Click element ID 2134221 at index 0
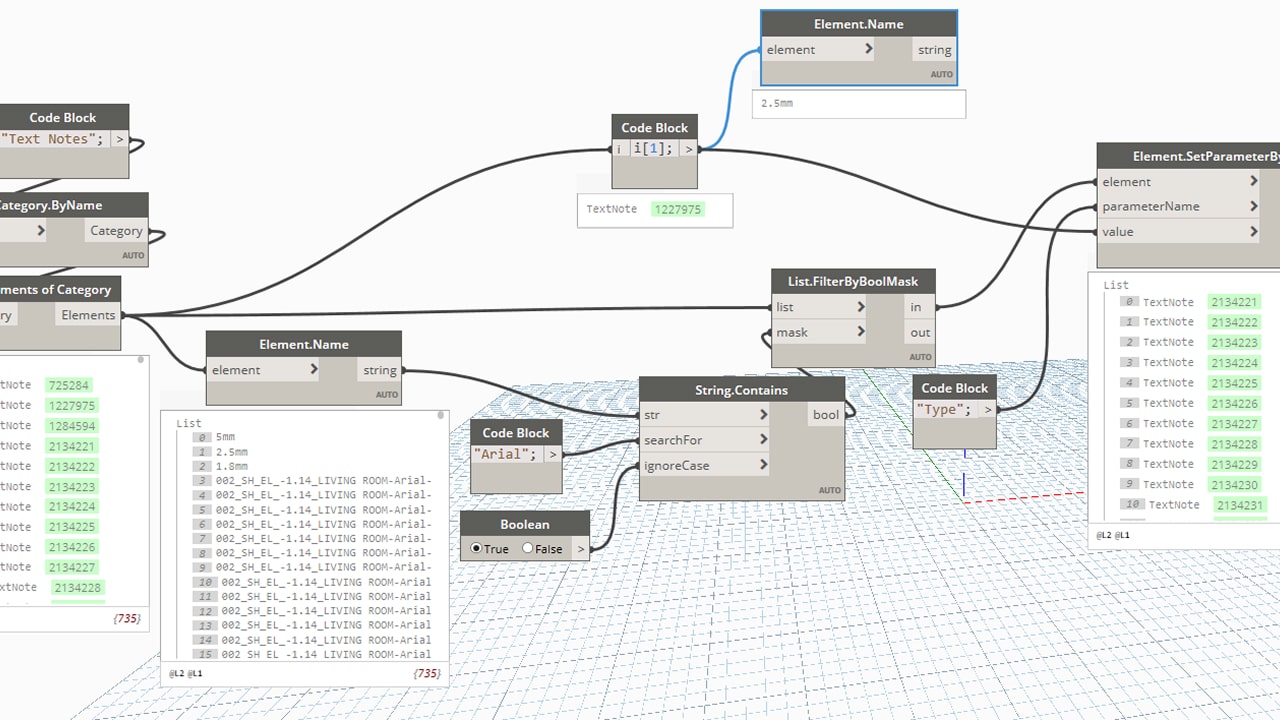The height and width of the screenshot is (720, 1280). (1234, 302)
